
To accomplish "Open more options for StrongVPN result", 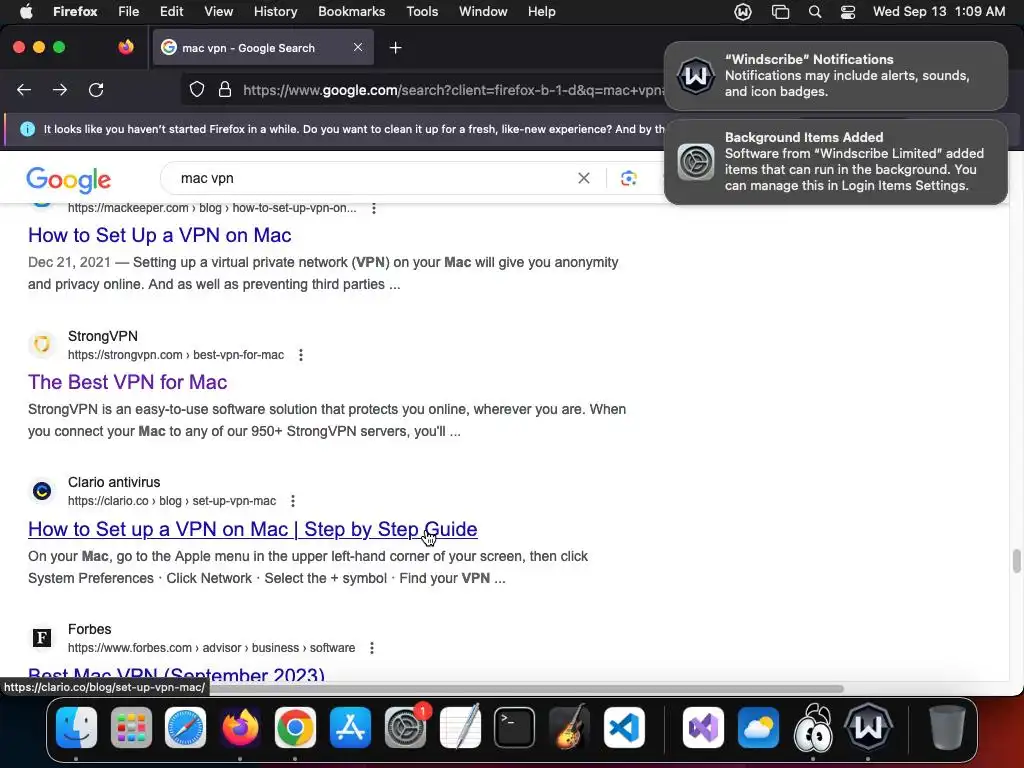I will (x=300, y=355).
